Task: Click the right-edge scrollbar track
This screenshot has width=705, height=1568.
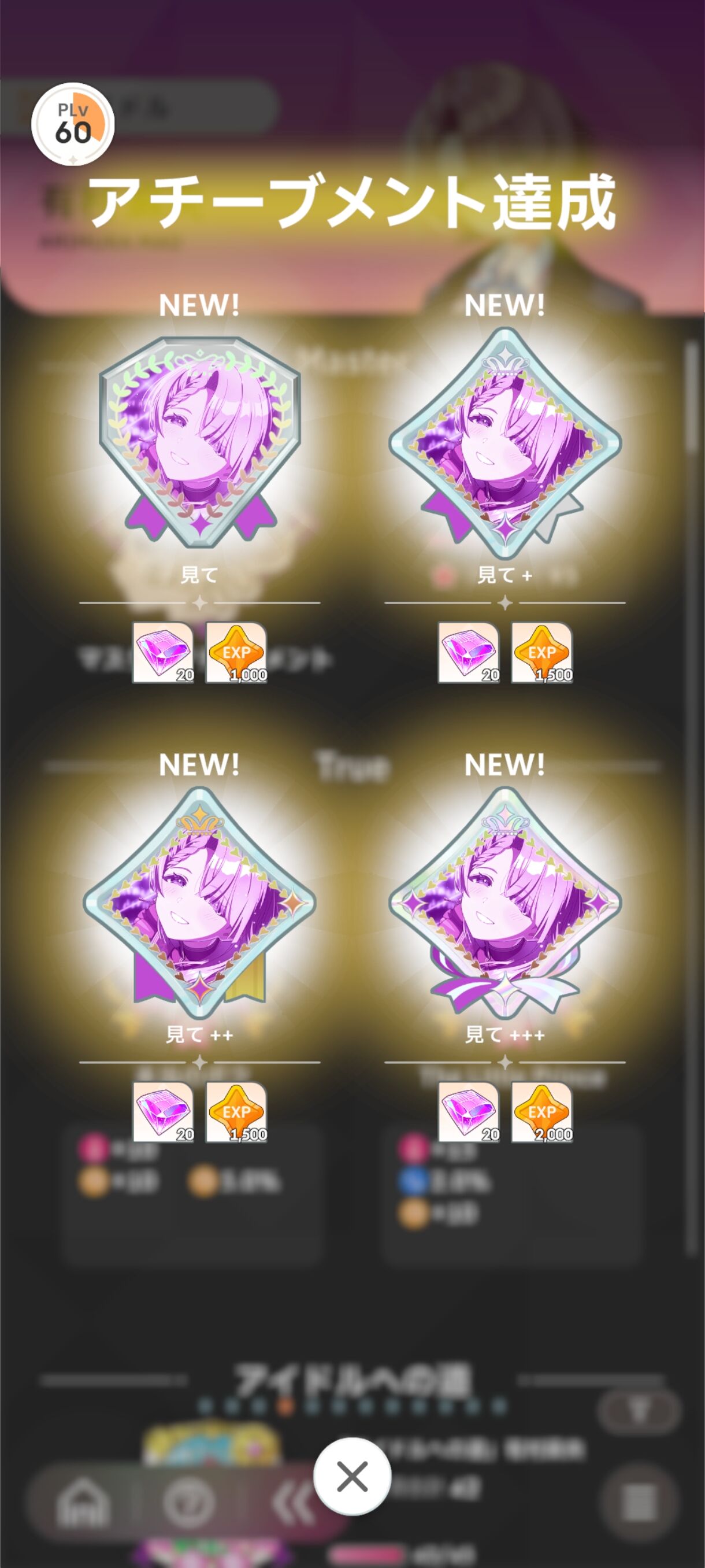Action: [692, 797]
